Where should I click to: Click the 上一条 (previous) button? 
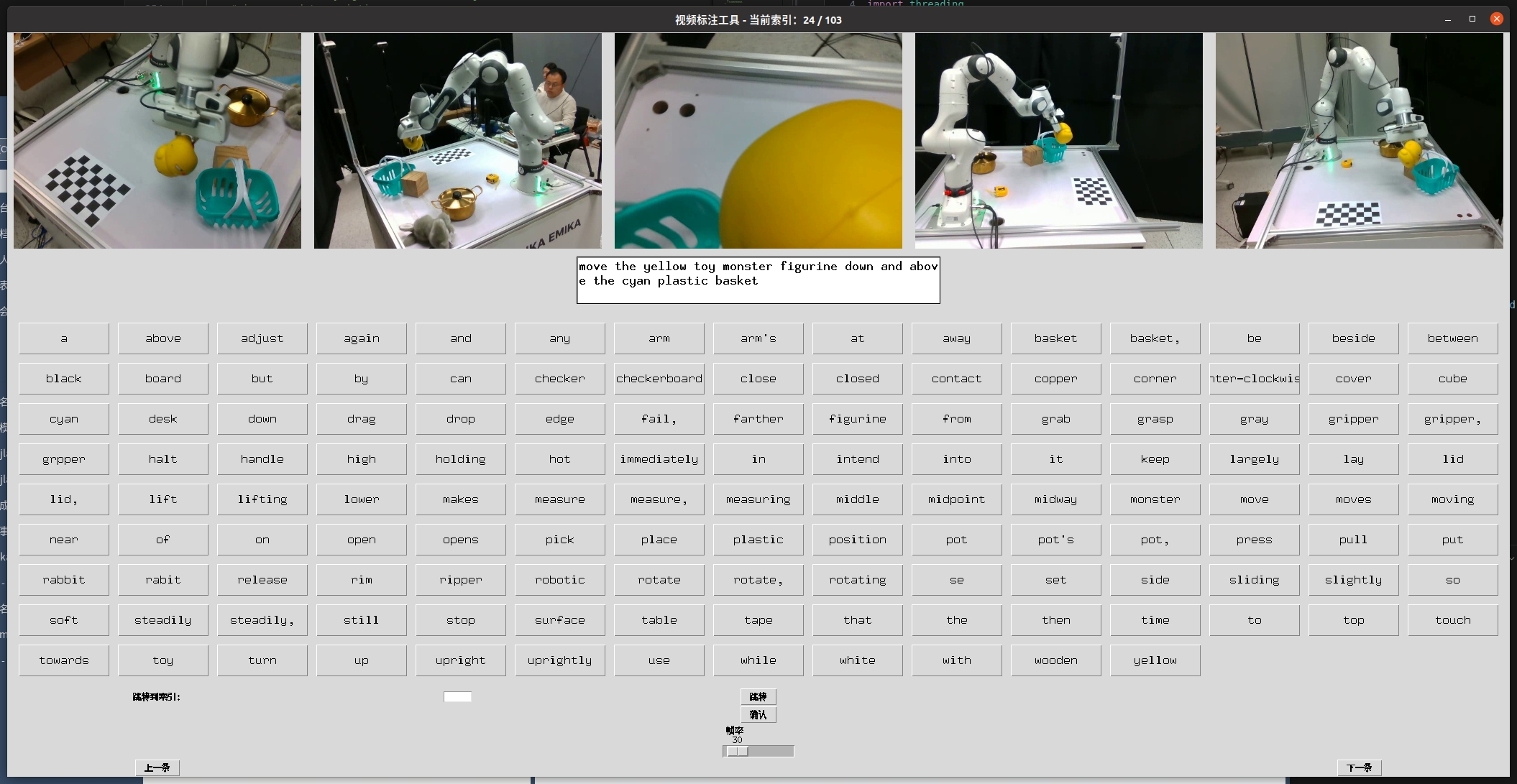(x=157, y=767)
